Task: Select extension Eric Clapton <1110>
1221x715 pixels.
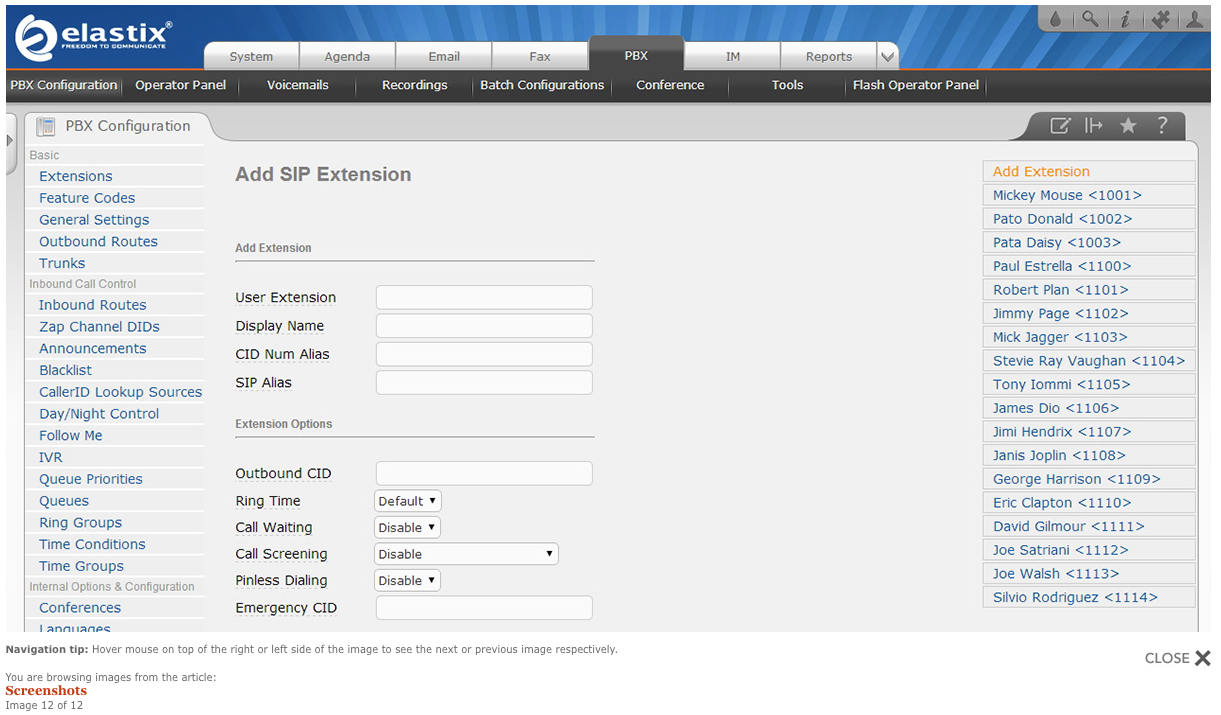Action: tap(1089, 503)
